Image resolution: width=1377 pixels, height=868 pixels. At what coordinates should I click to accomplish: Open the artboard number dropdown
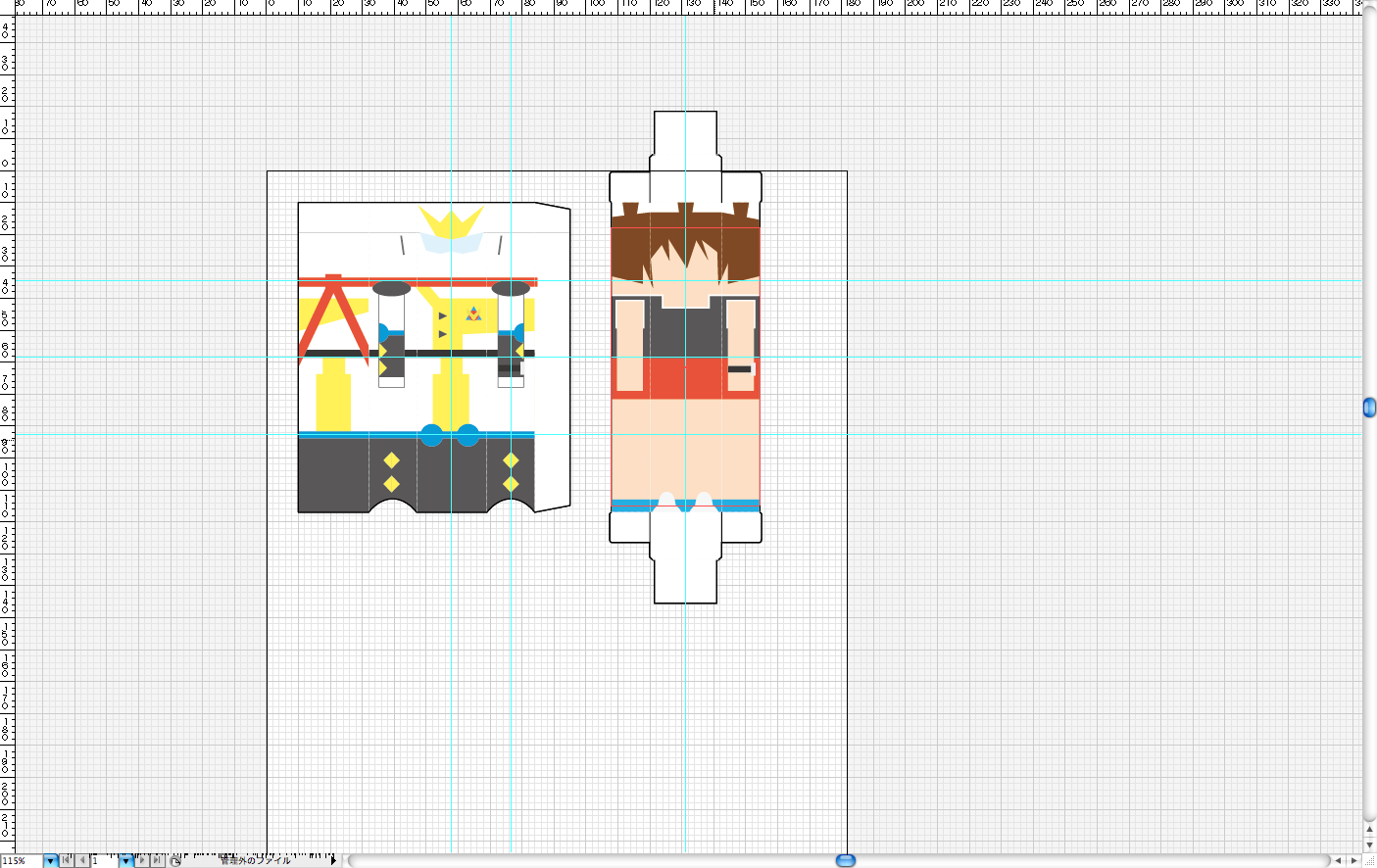[x=125, y=861]
